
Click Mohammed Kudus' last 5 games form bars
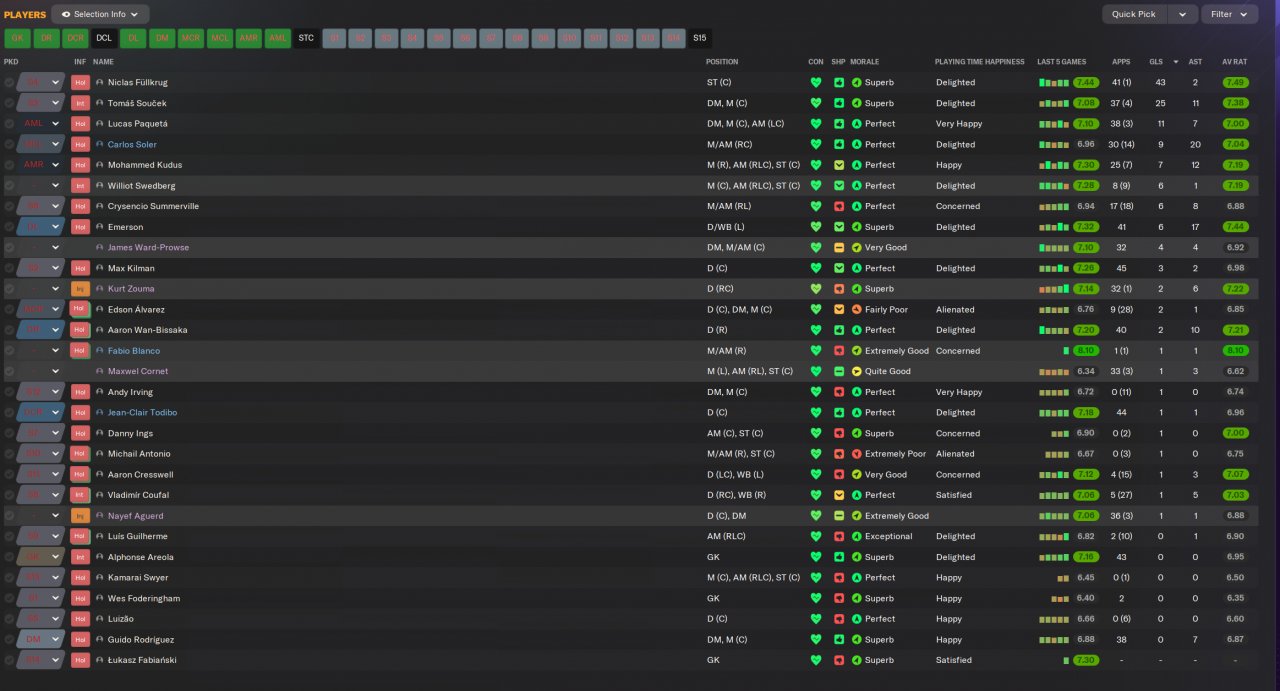point(1054,165)
